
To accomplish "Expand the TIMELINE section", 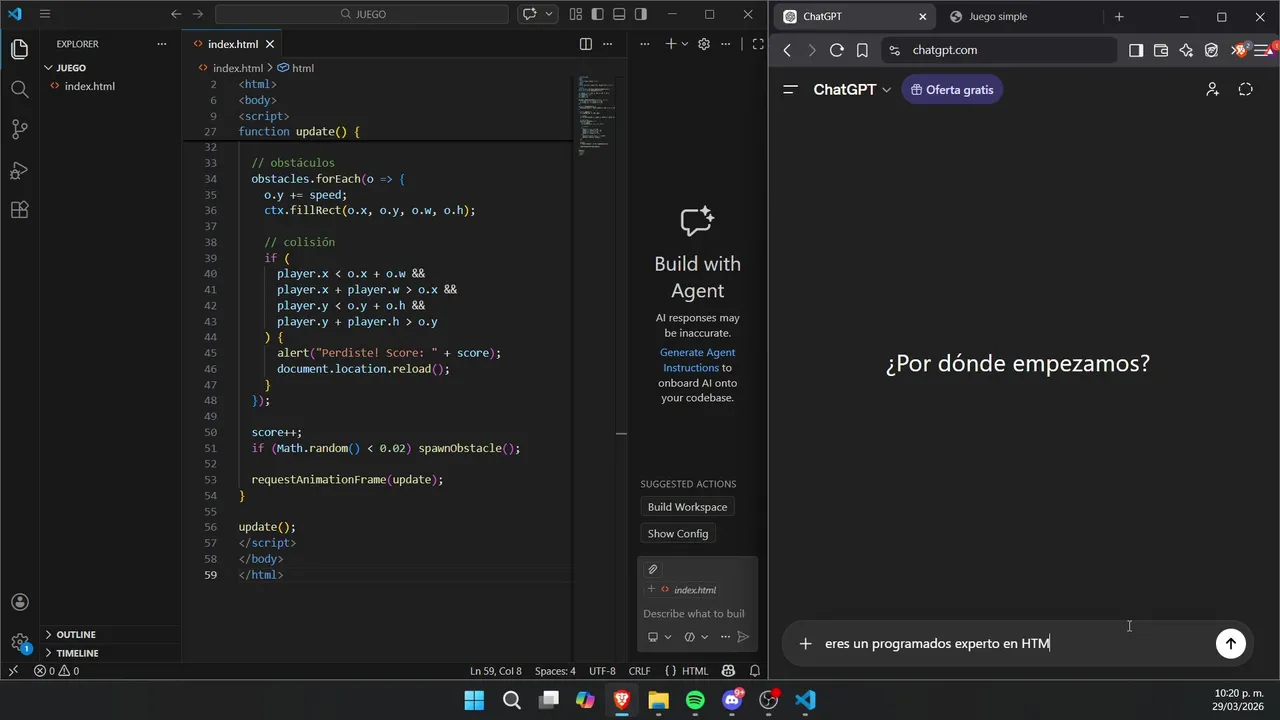I will point(110,653).
